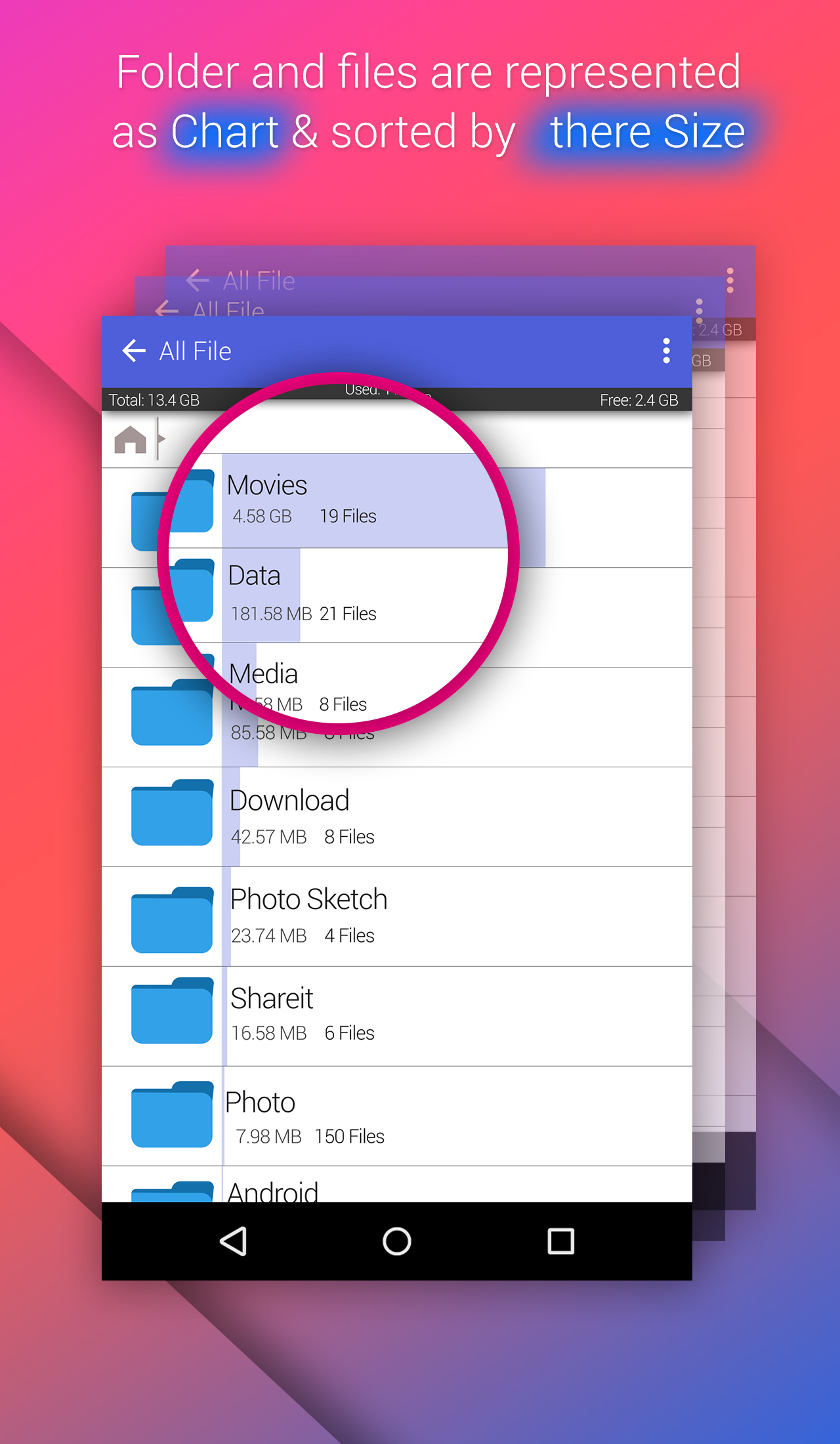Tap the Download folder icon

coord(172,814)
